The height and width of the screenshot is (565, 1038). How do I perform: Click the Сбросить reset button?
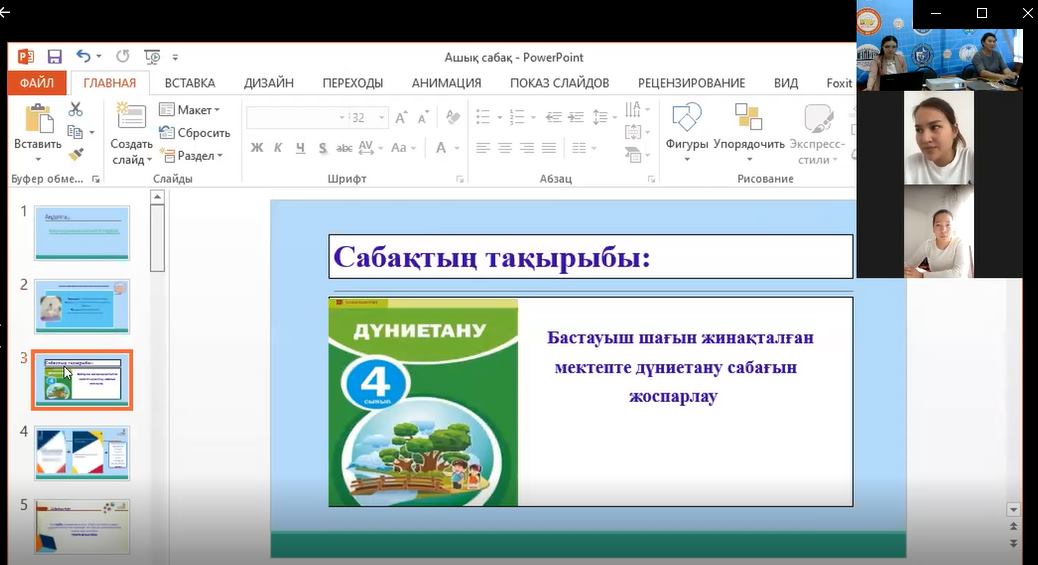click(195, 133)
